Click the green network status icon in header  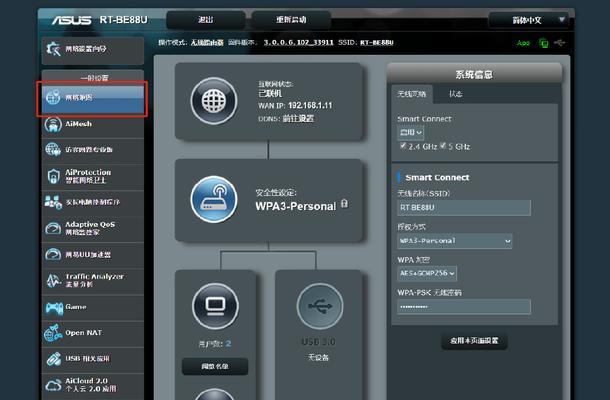pos(543,43)
